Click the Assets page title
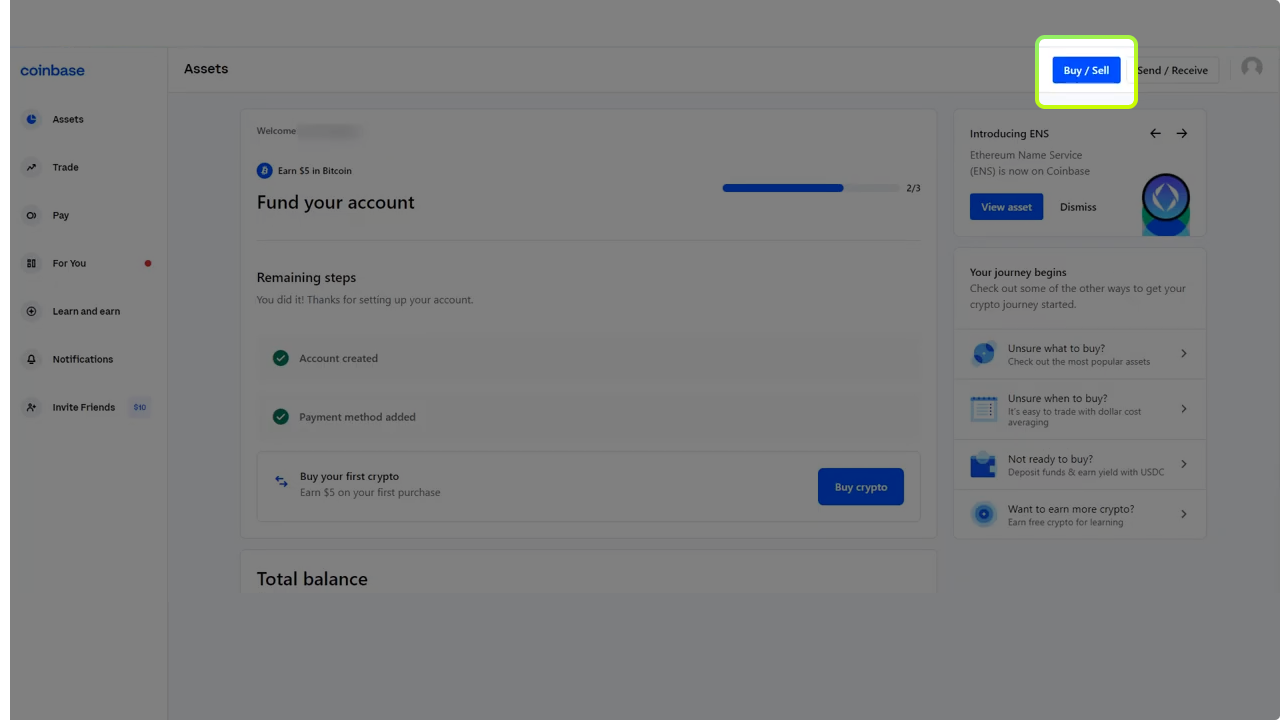Image resolution: width=1280 pixels, height=720 pixels. (x=206, y=68)
